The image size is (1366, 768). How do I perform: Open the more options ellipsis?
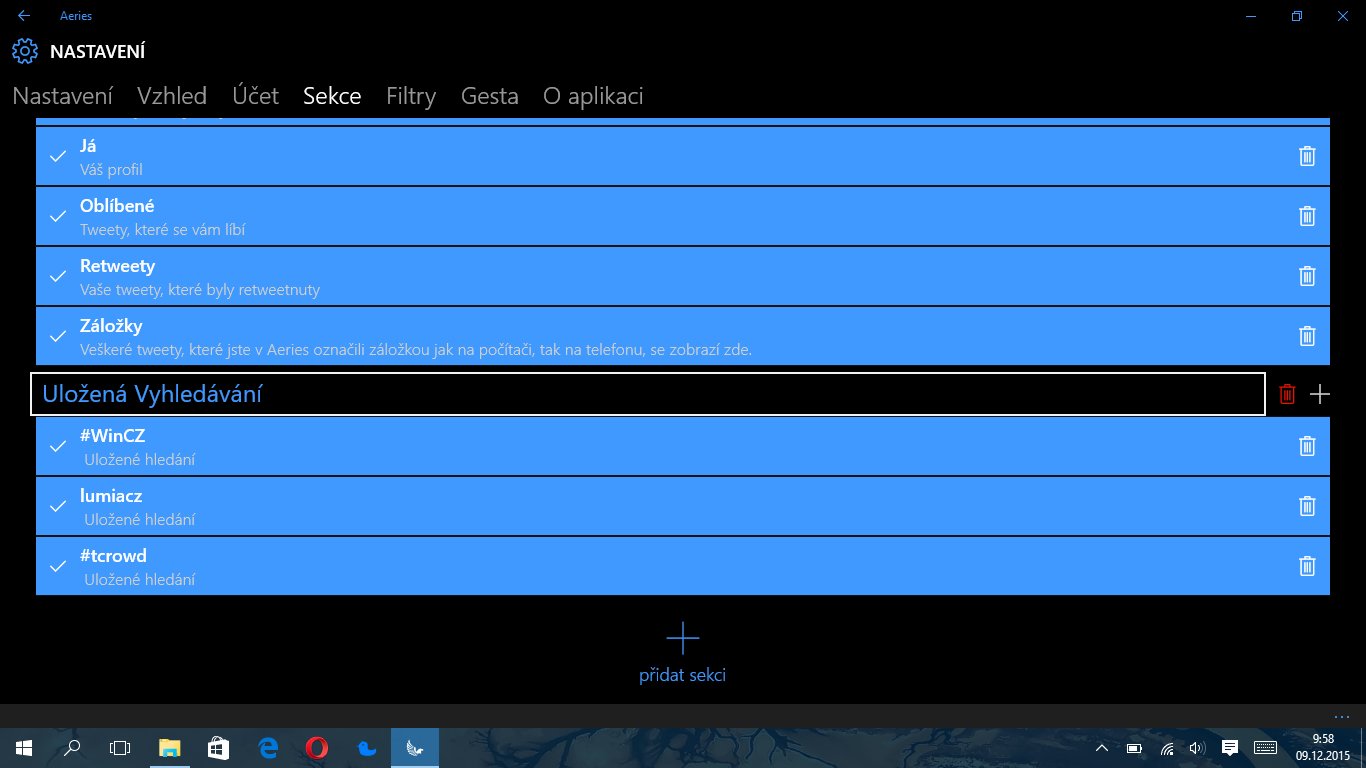tap(1341, 716)
